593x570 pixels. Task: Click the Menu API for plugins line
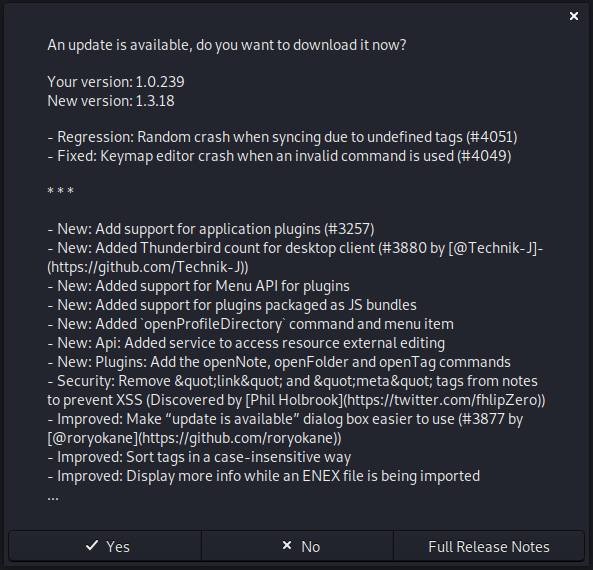pos(199,286)
